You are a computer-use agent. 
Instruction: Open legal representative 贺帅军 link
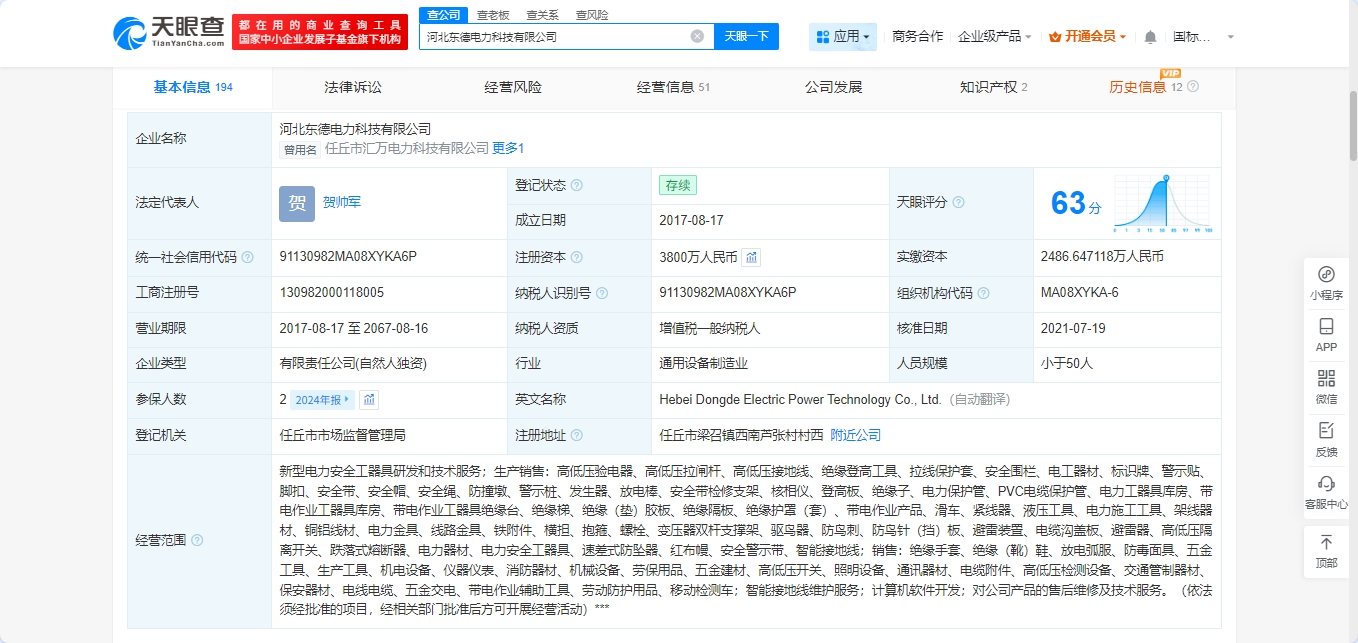point(342,202)
